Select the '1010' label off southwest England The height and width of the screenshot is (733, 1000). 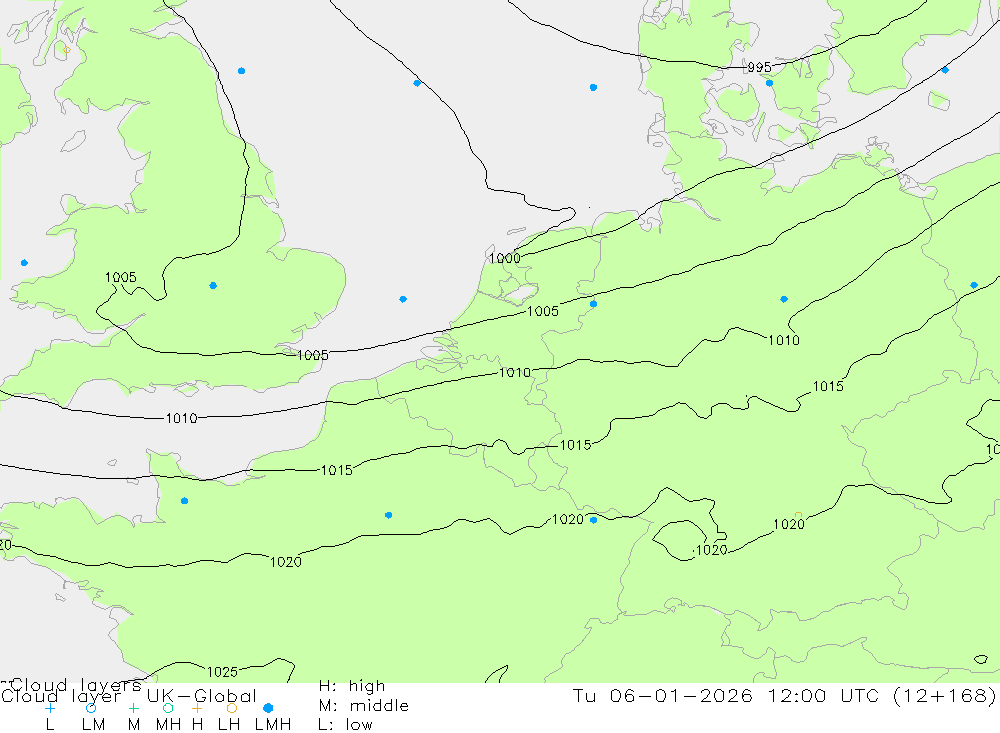181,418
